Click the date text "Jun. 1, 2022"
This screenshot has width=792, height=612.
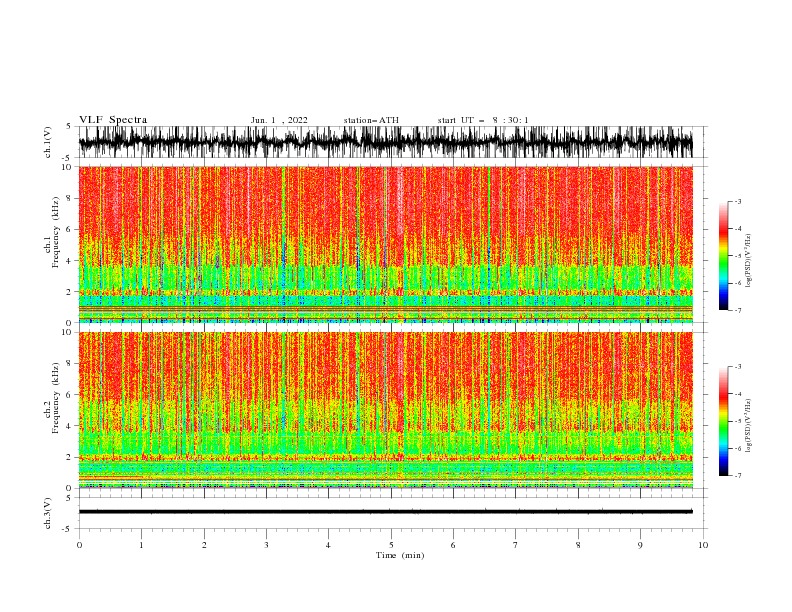pos(279,120)
